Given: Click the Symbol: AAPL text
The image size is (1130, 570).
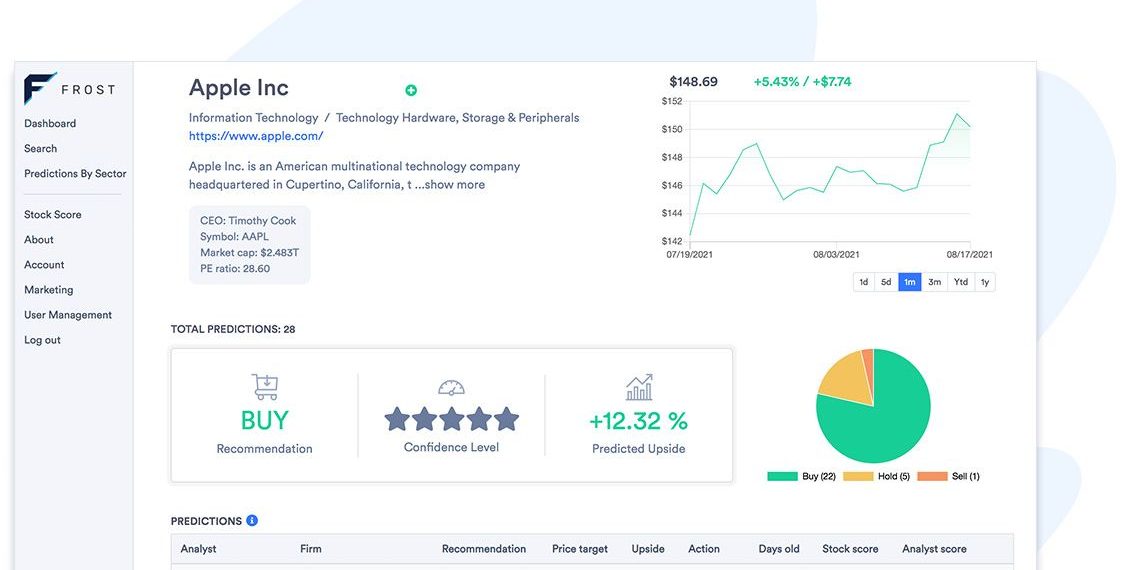Looking at the screenshot, I should [234, 236].
